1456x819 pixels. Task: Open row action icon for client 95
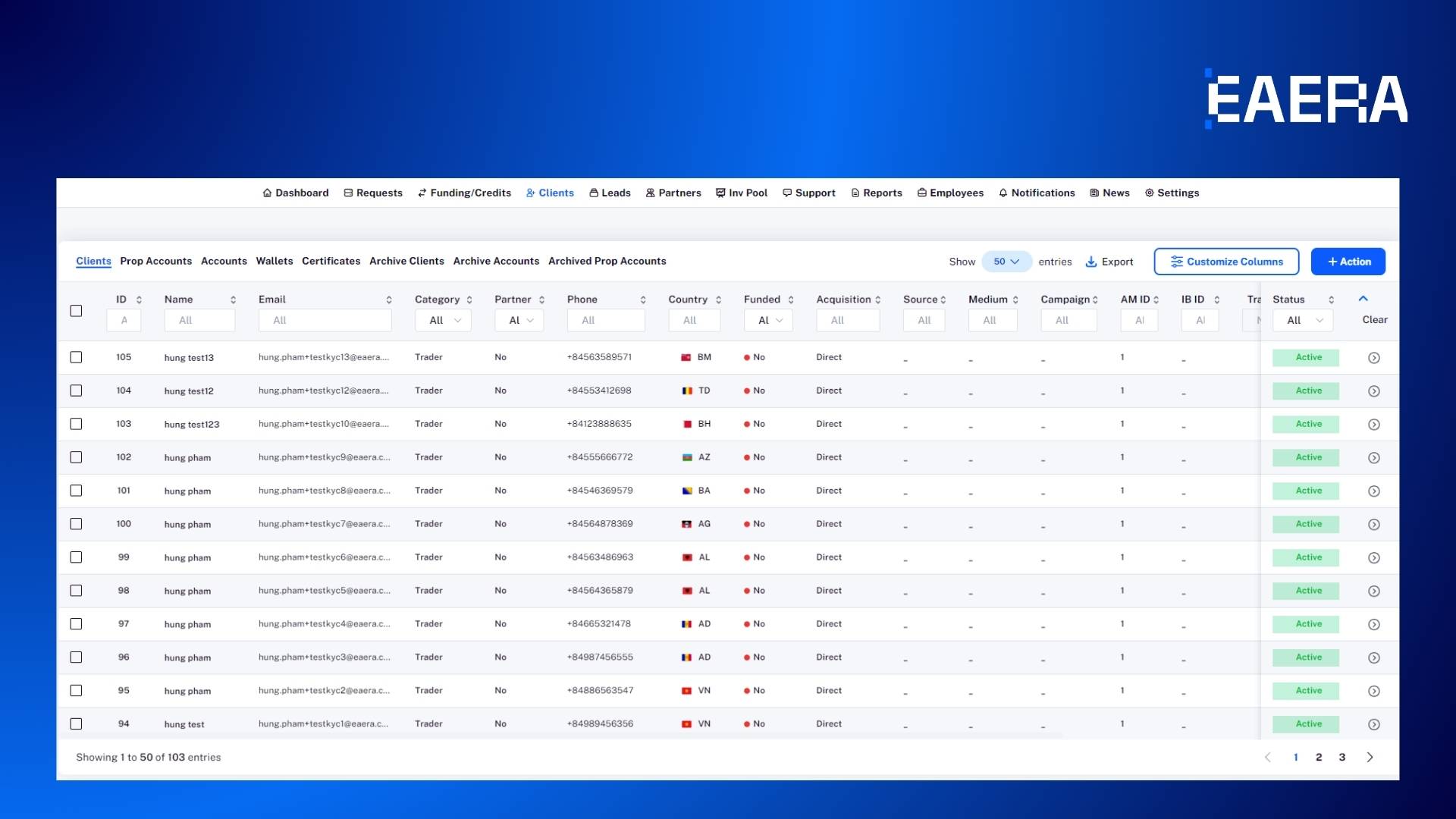pos(1373,692)
